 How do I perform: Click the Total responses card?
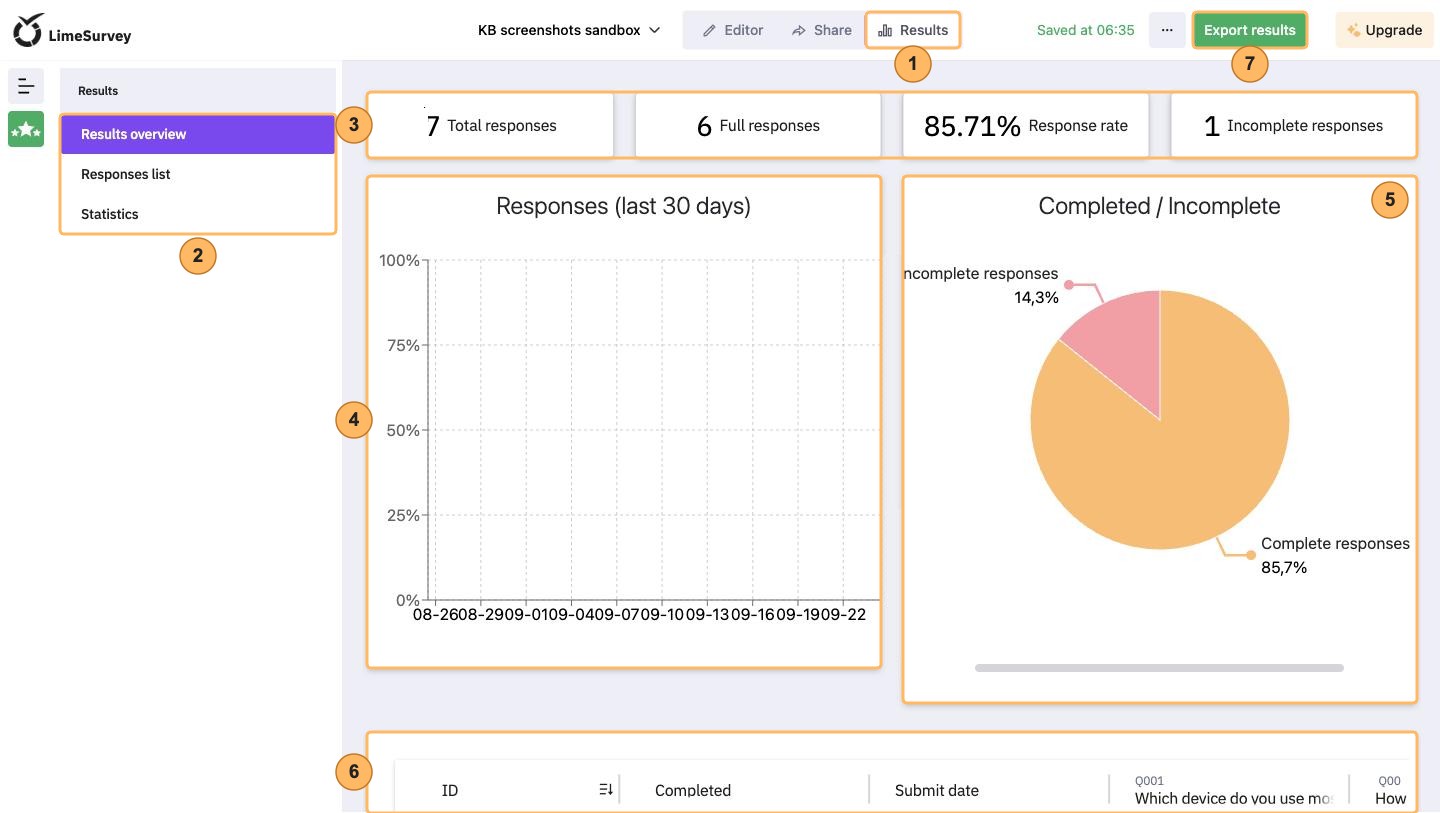pos(490,125)
